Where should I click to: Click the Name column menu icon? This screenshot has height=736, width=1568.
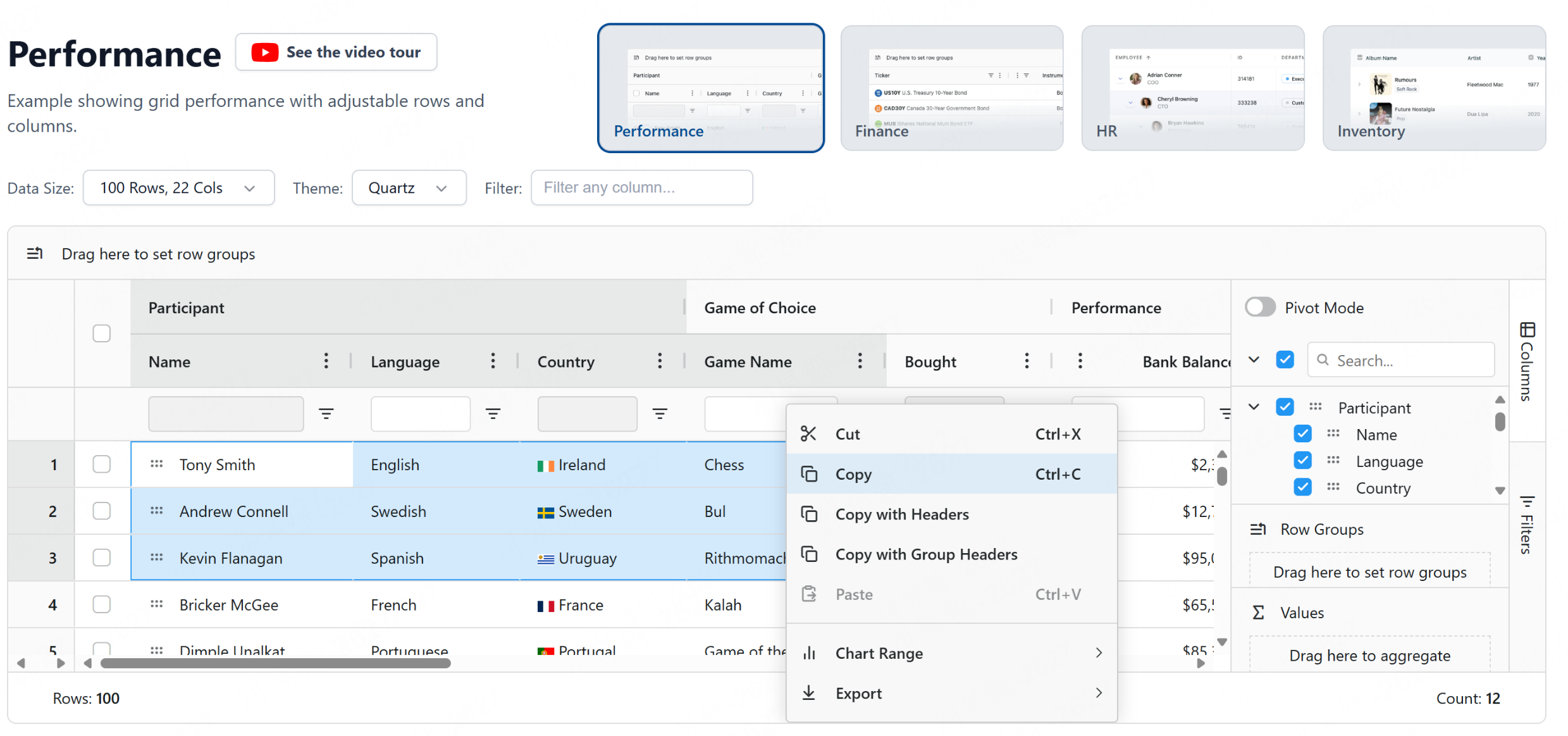[x=326, y=361]
